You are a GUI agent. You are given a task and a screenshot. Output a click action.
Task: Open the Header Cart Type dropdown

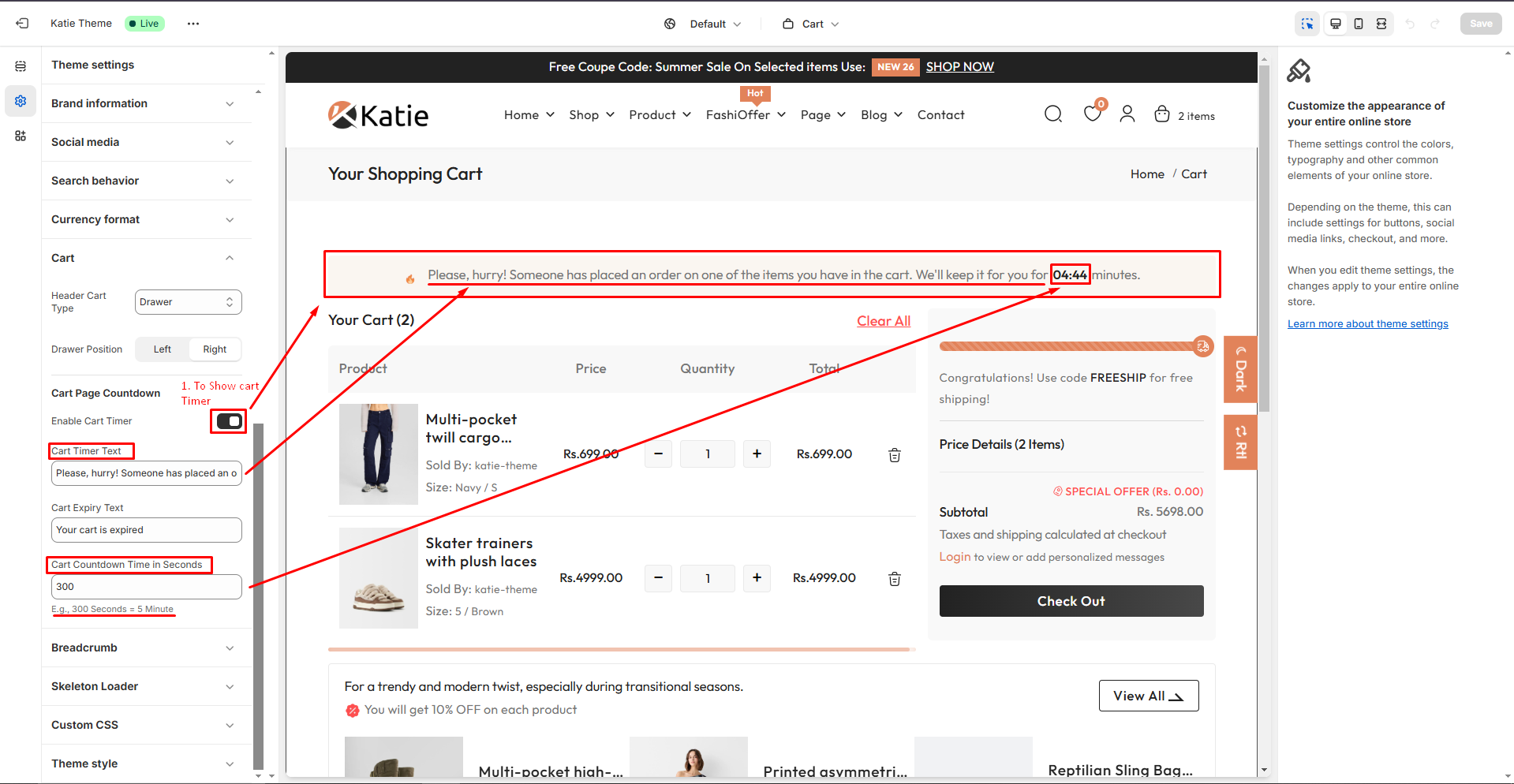188,302
